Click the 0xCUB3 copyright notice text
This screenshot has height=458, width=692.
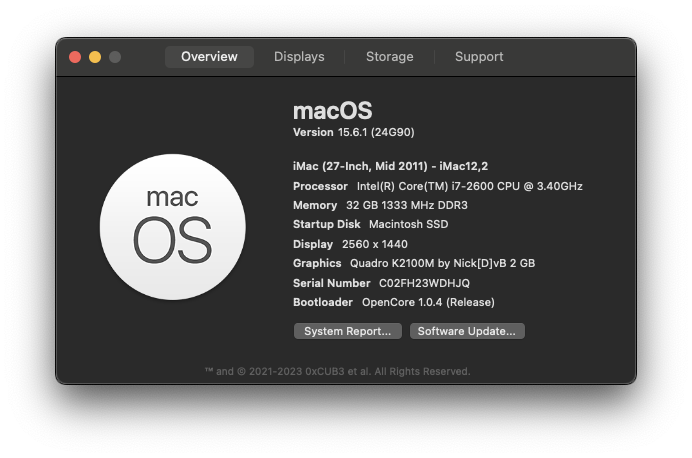point(338,372)
